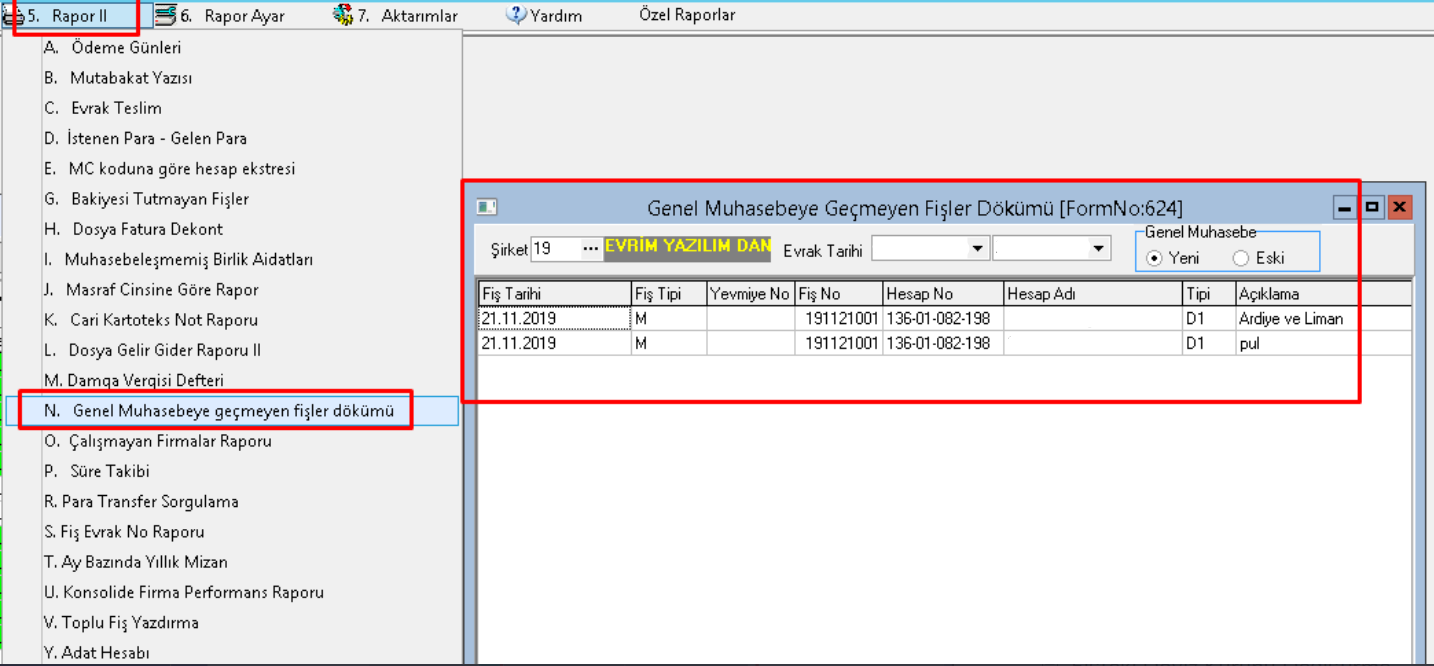Open the 6. Rapor Ayar menu

pos(220,16)
